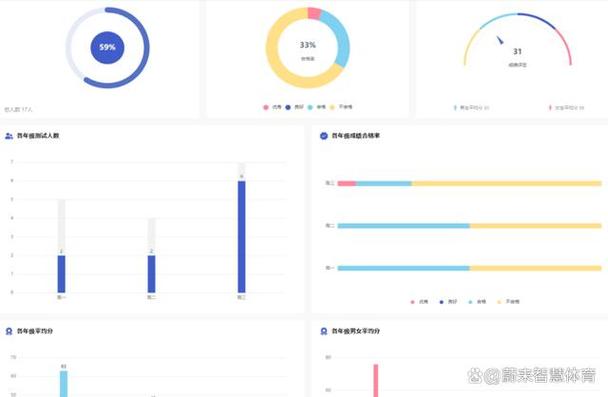The height and width of the screenshot is (397, 608).
Task: Click the yellow segment of the 高二 stacked bar
Action: pyautogui.click(x=536, y=226)
